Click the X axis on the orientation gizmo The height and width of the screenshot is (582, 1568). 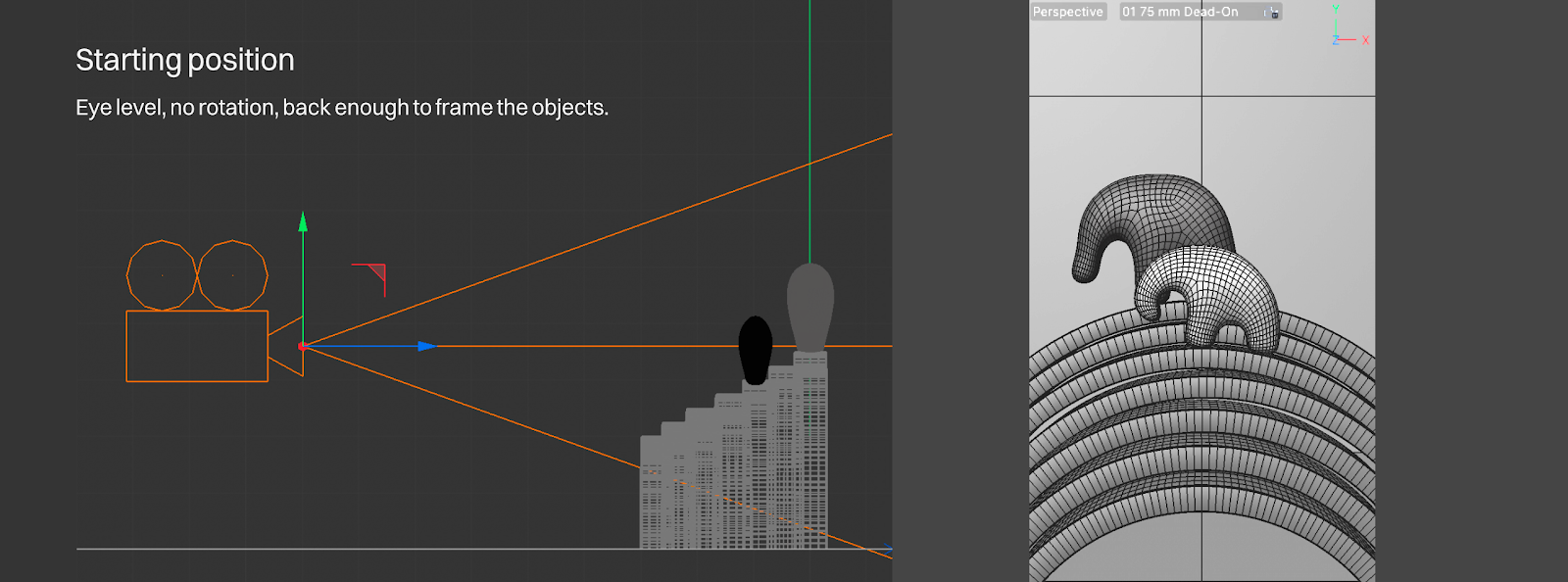coord(1364,40)
